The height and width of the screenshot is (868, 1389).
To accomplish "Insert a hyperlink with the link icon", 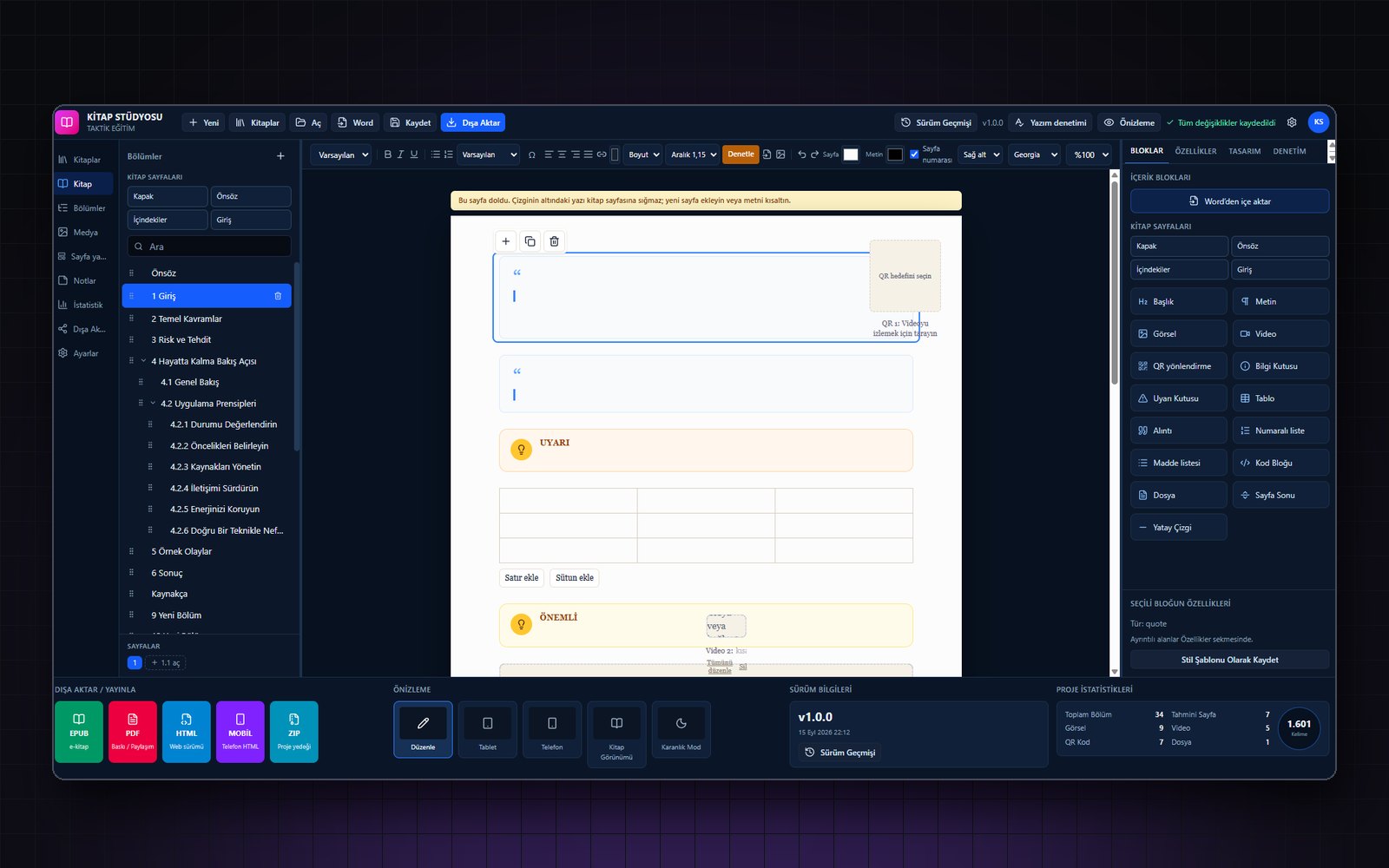I will tap(602, 155).
